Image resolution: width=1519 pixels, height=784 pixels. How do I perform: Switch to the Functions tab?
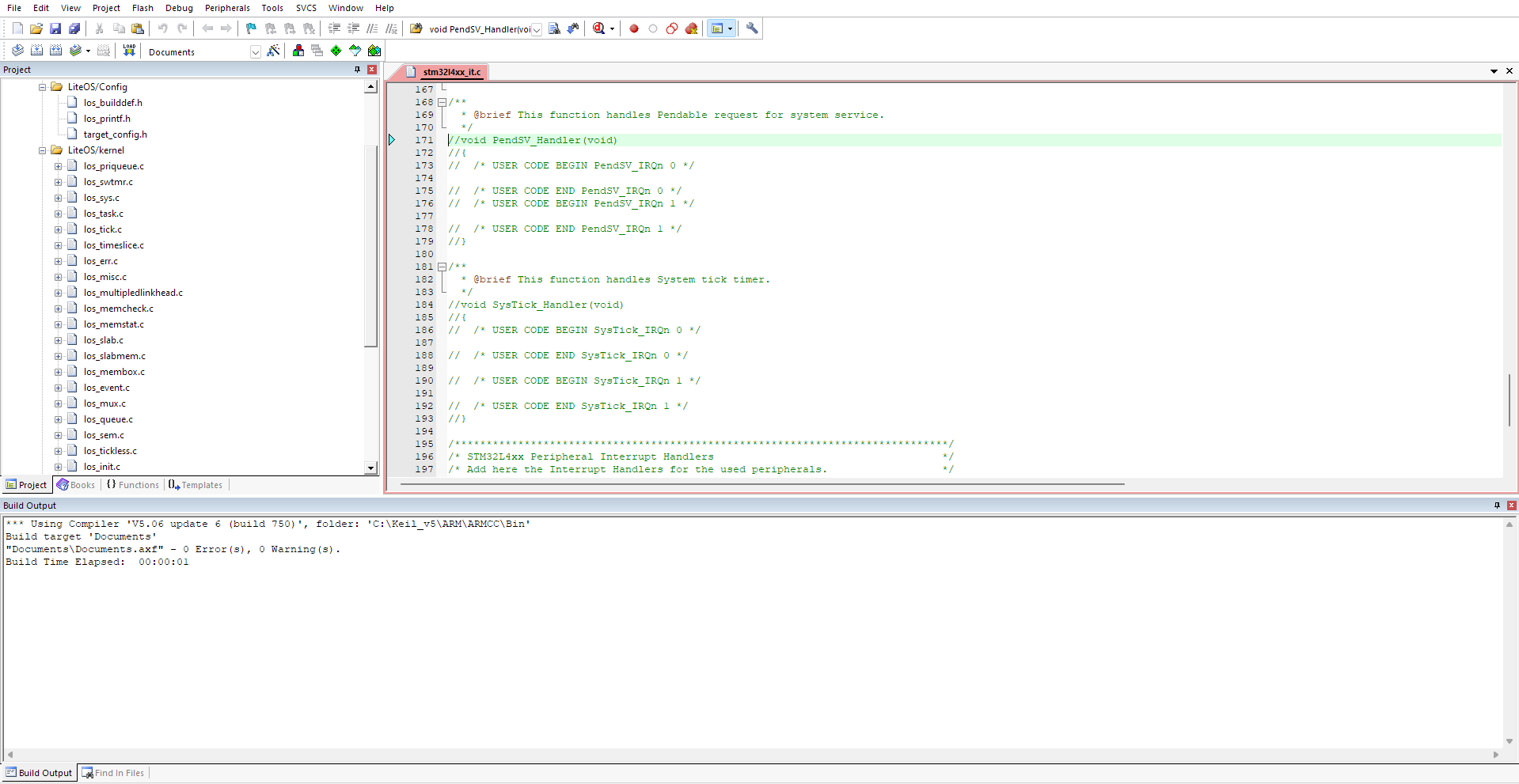(133, 485)
